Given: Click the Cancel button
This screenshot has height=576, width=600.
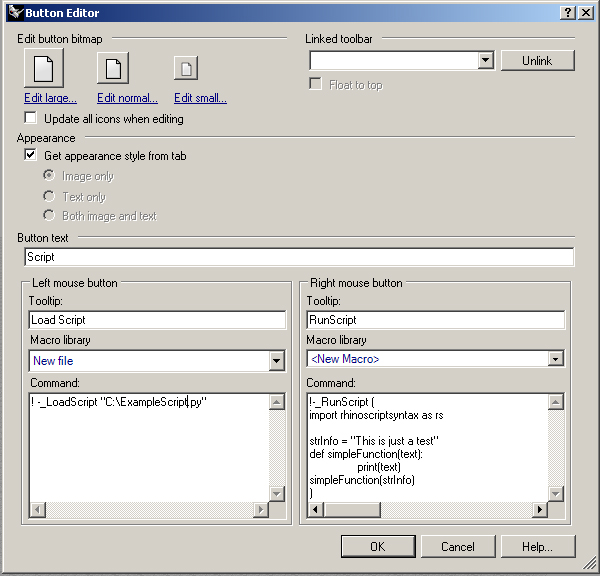Looking at the screenshot, I should (x=457, y=547).
